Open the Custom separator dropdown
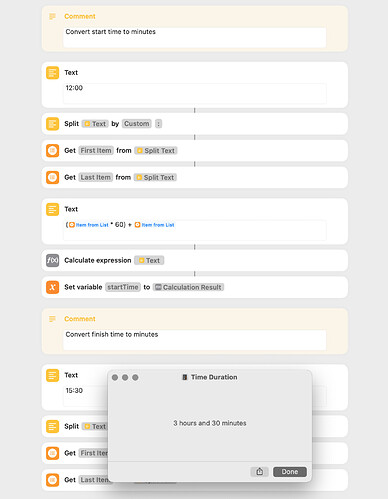This screenshot has width=388, height=499. point(137,124)
